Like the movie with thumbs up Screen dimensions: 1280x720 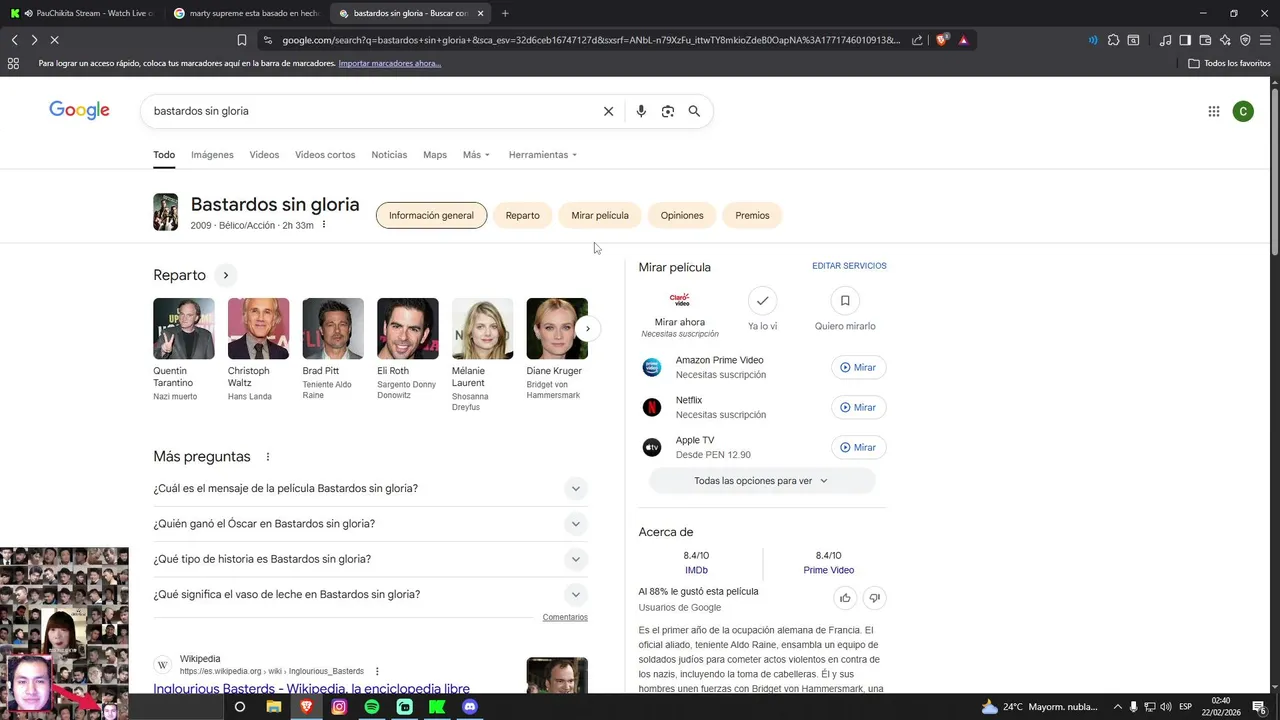pos(845,598)
